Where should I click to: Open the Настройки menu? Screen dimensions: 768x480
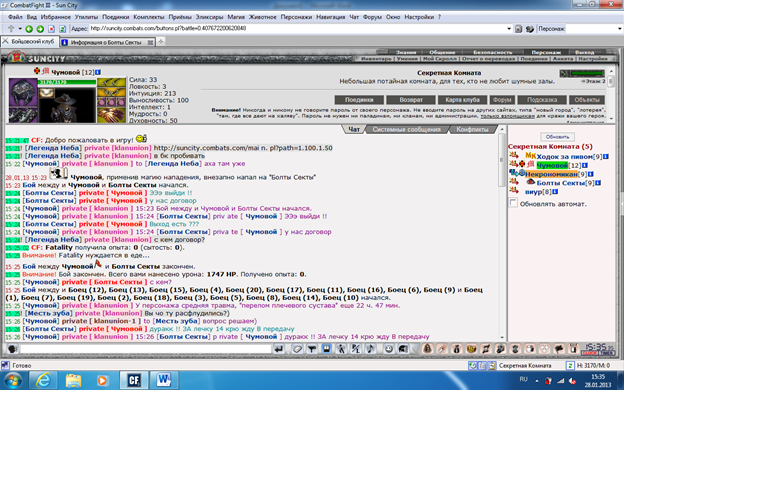419,17
